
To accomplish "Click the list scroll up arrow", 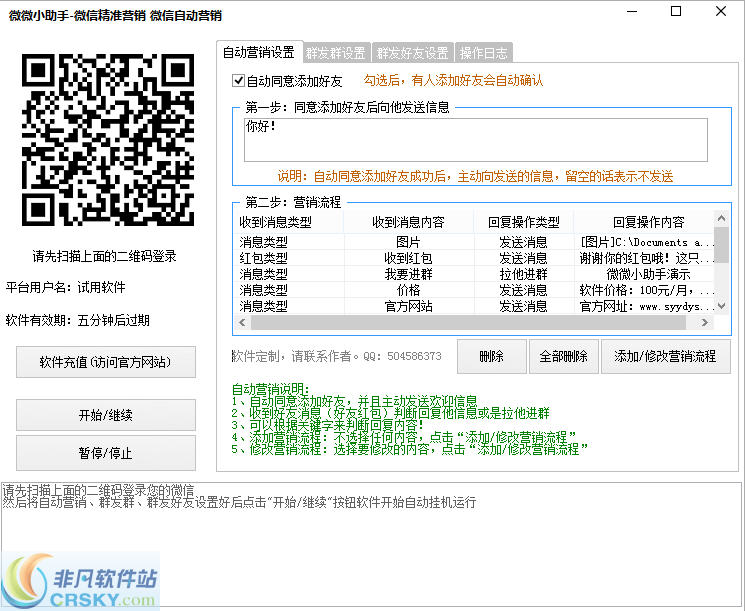I will (722, 219).
